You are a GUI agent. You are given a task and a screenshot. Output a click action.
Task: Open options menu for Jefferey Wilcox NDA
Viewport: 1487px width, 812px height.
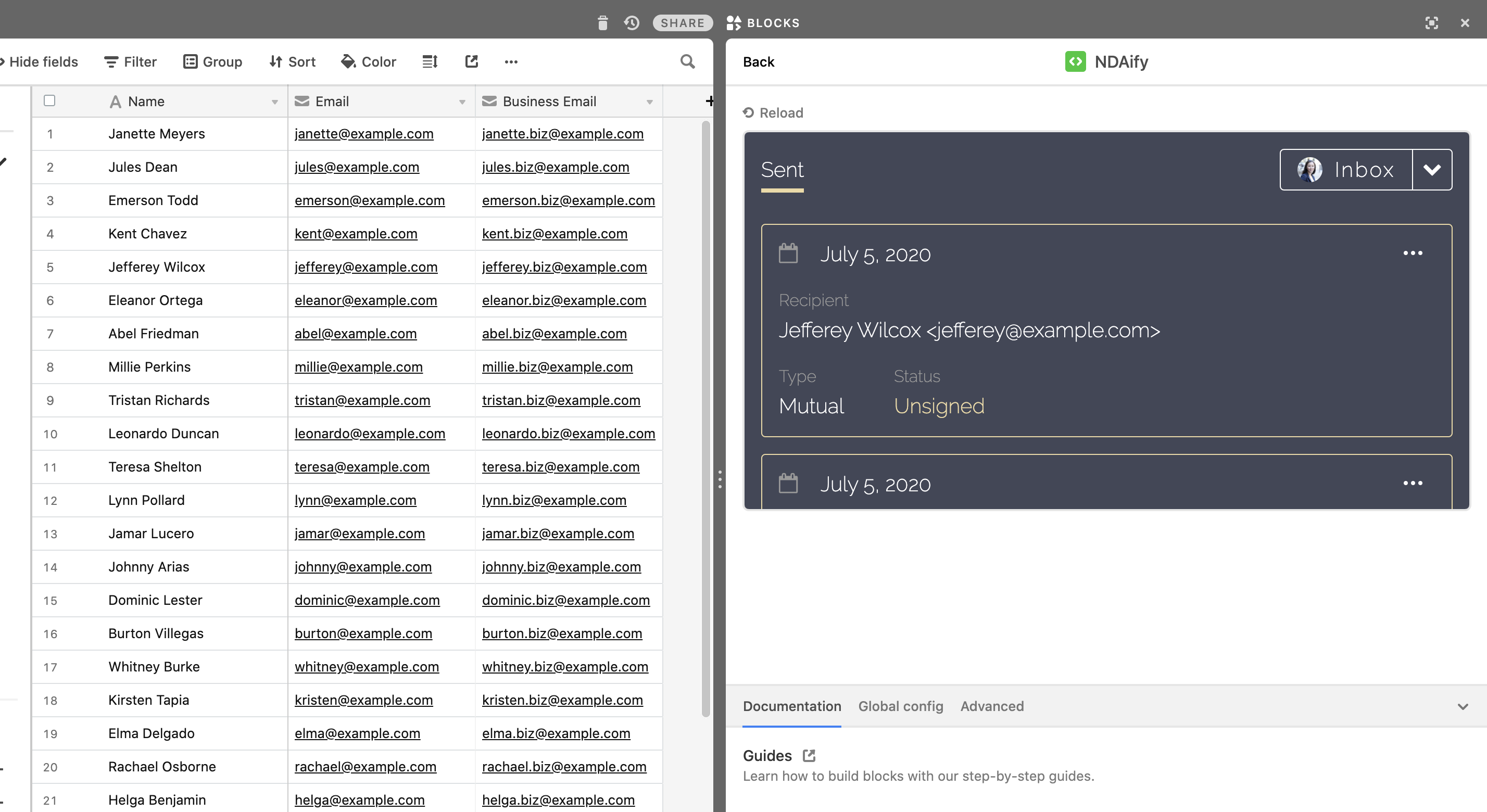tap(1413, 253)
